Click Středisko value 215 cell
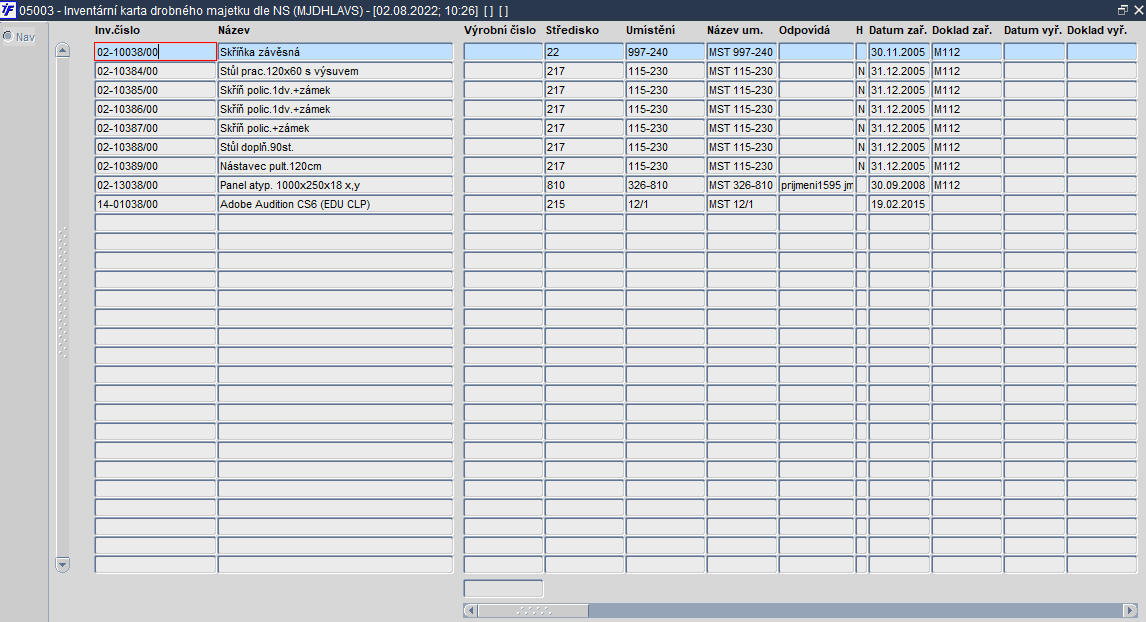Viewport: 1146px width, 622px height. click(584, 204)
